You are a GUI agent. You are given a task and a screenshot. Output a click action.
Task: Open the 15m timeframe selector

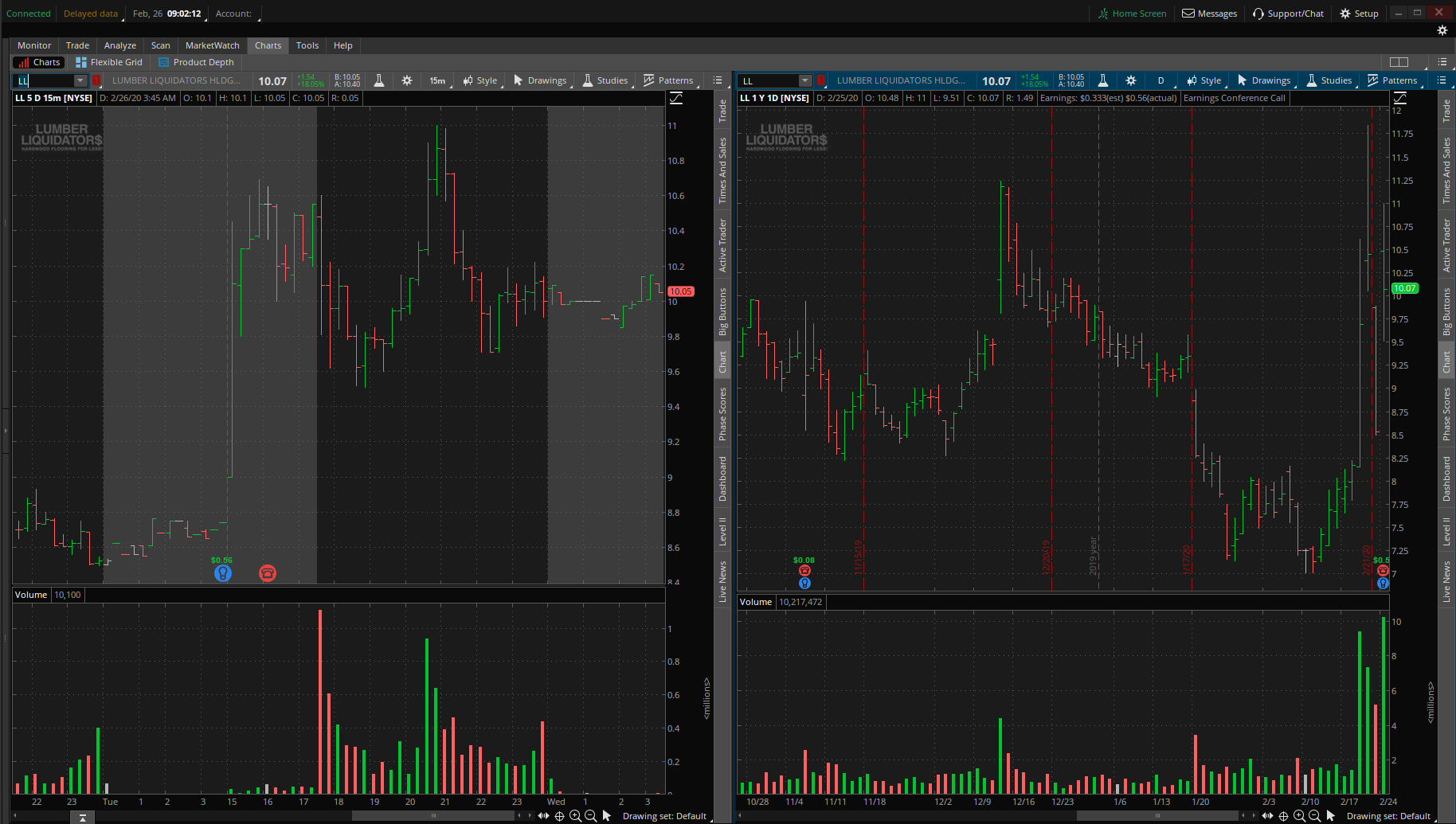(438, 80)
